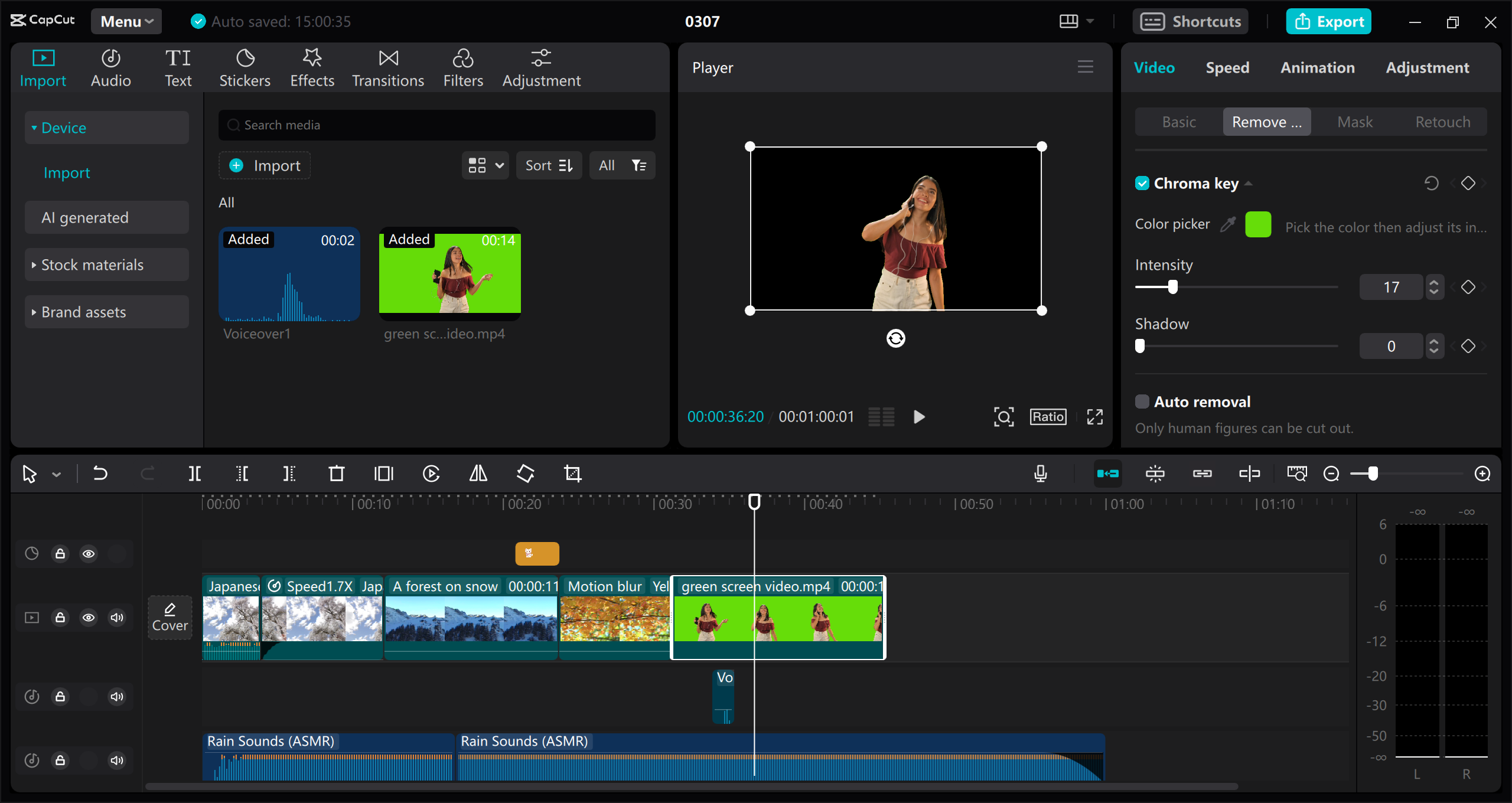Click the green Chroma key color swatch
This screenshot has height=803, width=1512.
click(x=1258, y=224)
